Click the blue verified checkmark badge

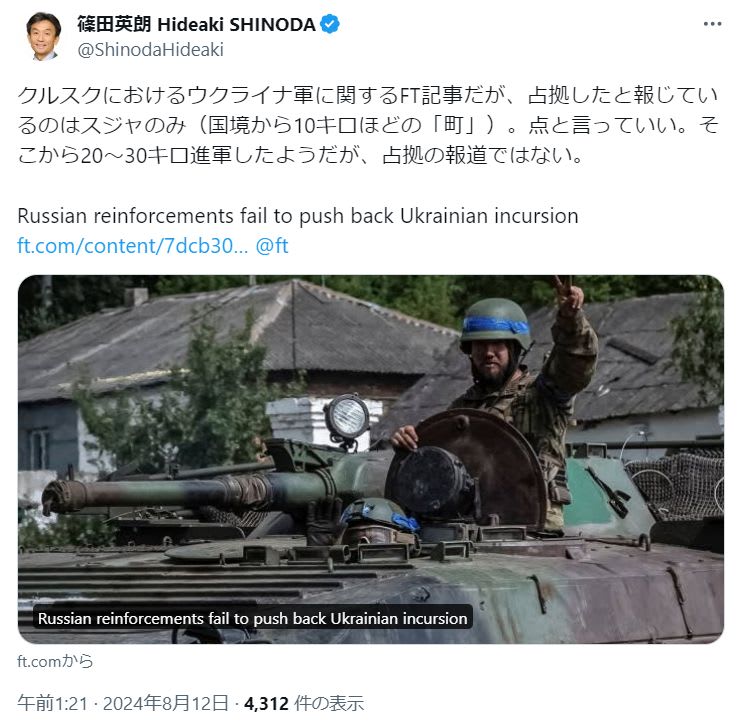pos(330,24)
